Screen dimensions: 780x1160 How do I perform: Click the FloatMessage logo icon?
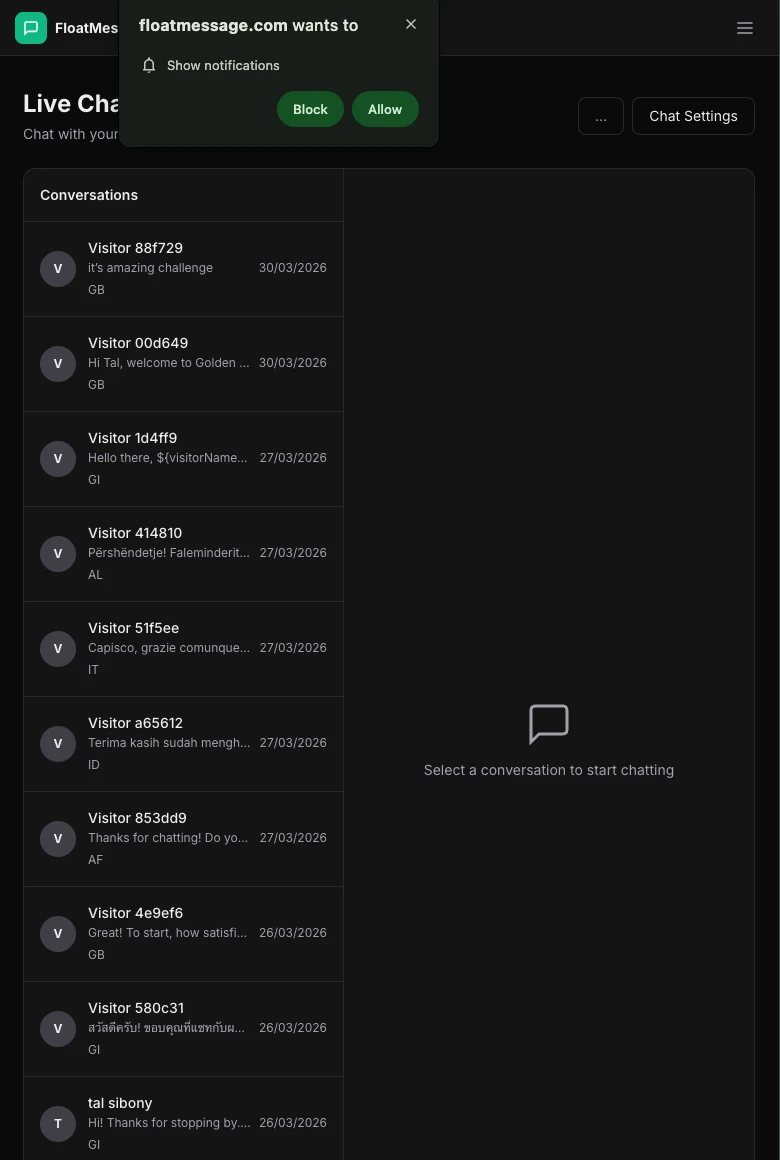pos(31,28)
